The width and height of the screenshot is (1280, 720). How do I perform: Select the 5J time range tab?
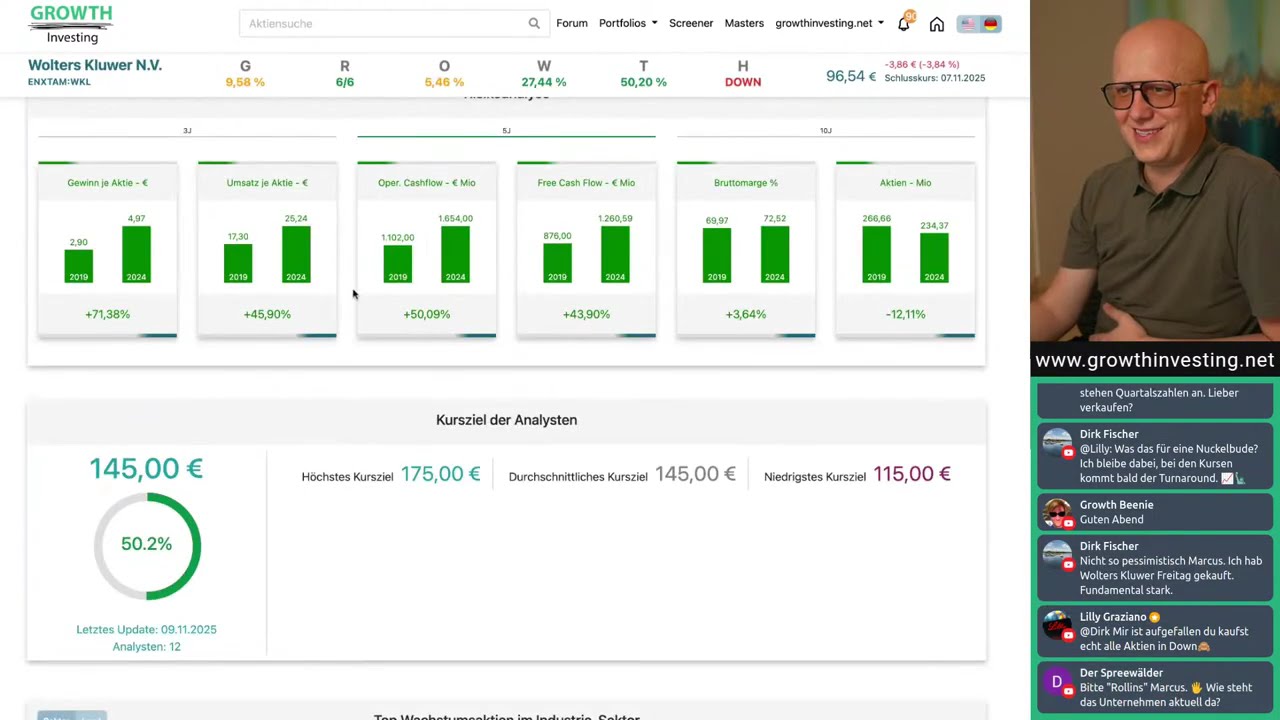506,131
